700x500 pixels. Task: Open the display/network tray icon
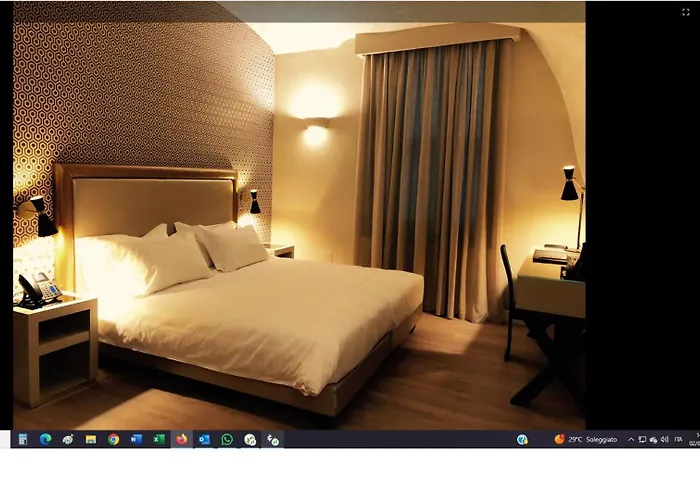(x=642, y=440)
